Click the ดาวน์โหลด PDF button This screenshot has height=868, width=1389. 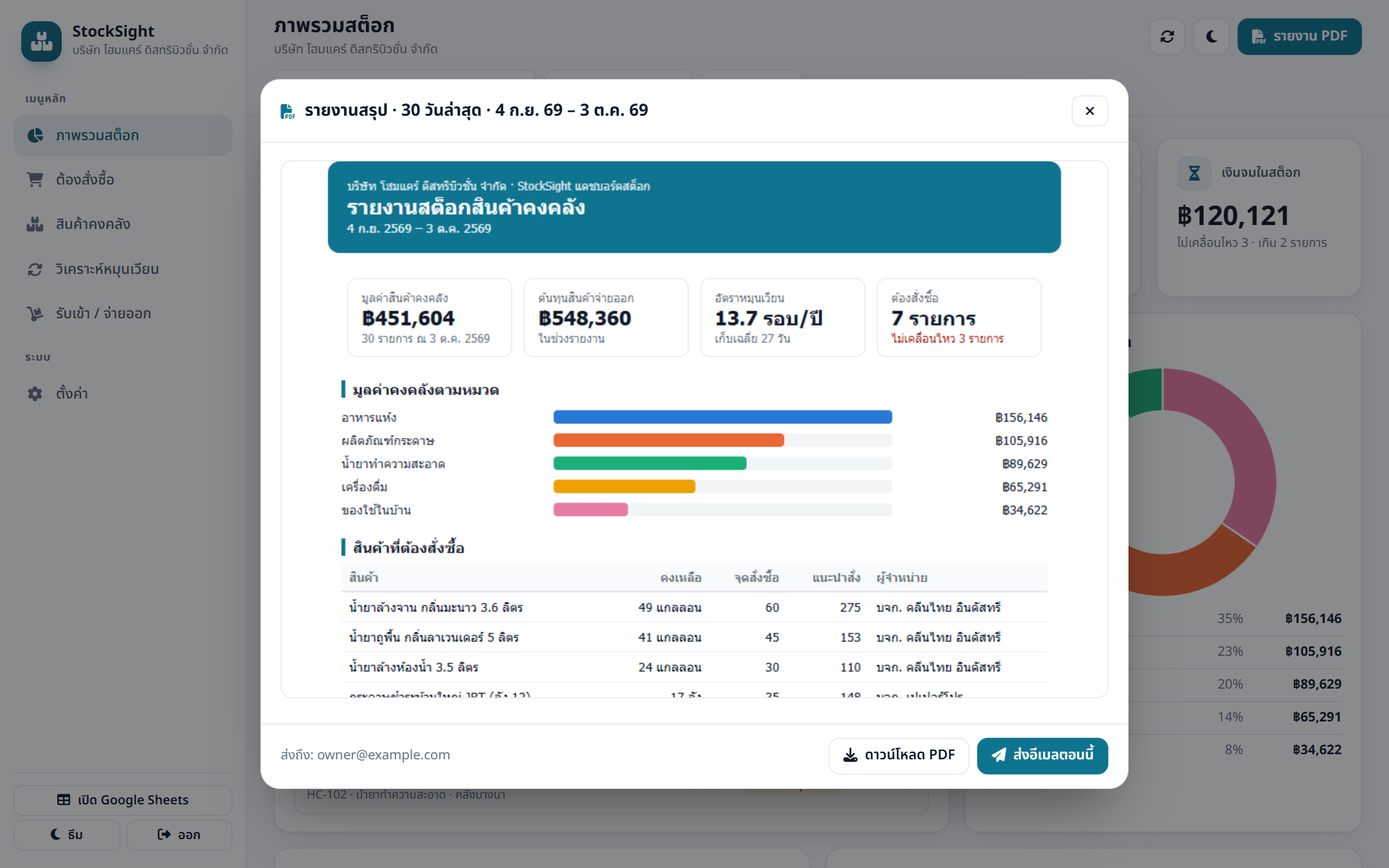point(898,755)
